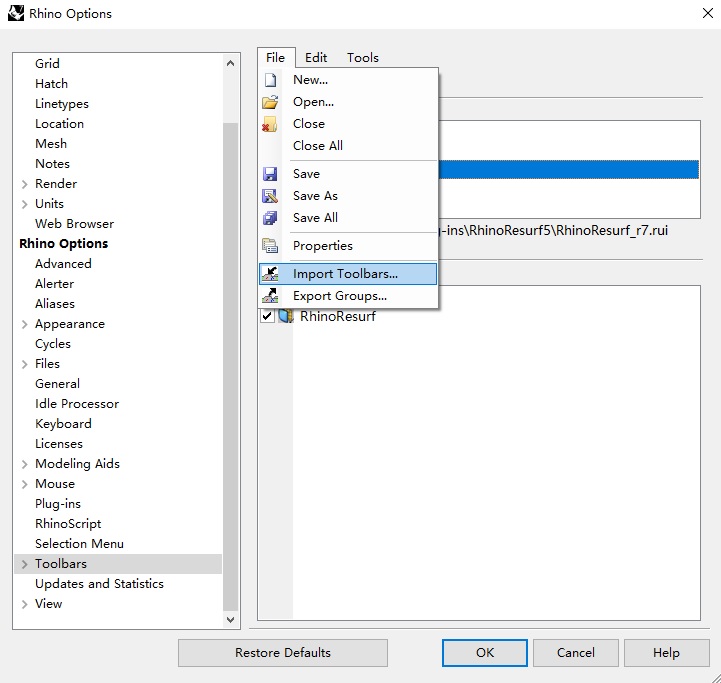Select Advanced in options tree
721x683 pixels.
(63, 264)
